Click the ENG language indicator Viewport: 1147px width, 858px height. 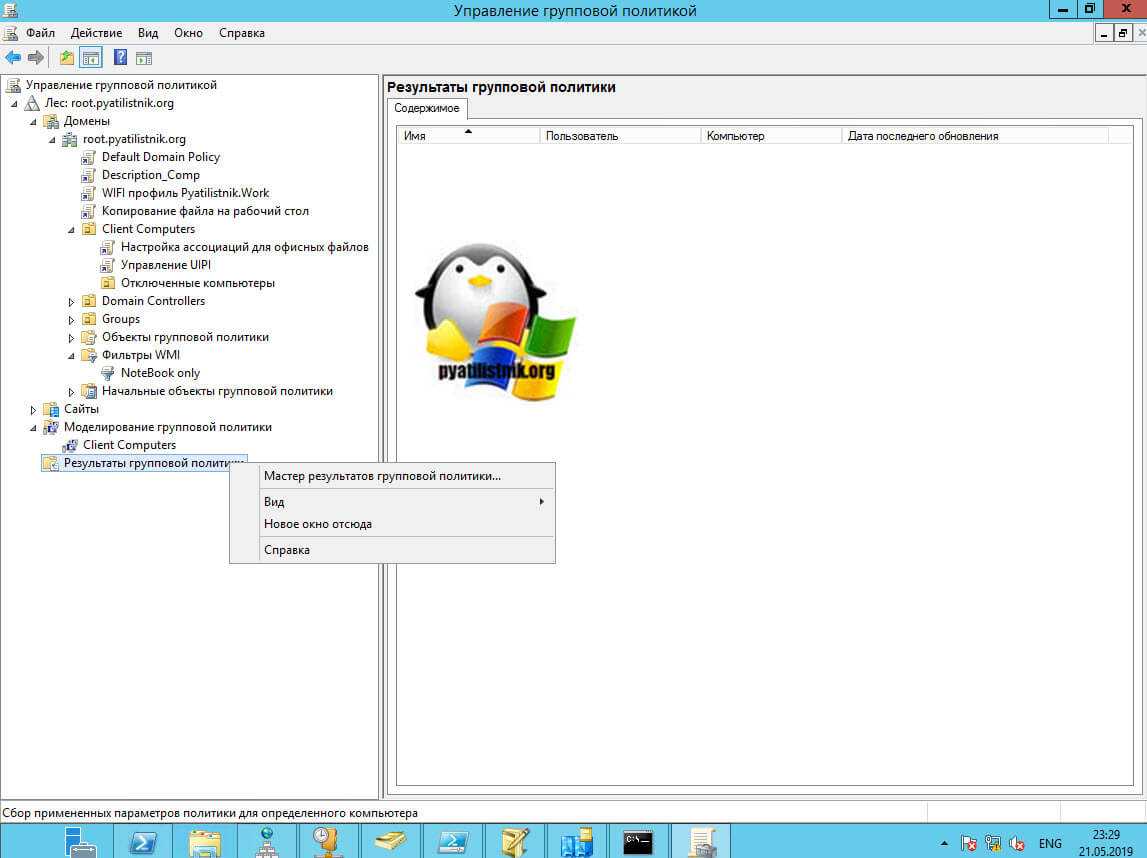tap(1050, 843)
